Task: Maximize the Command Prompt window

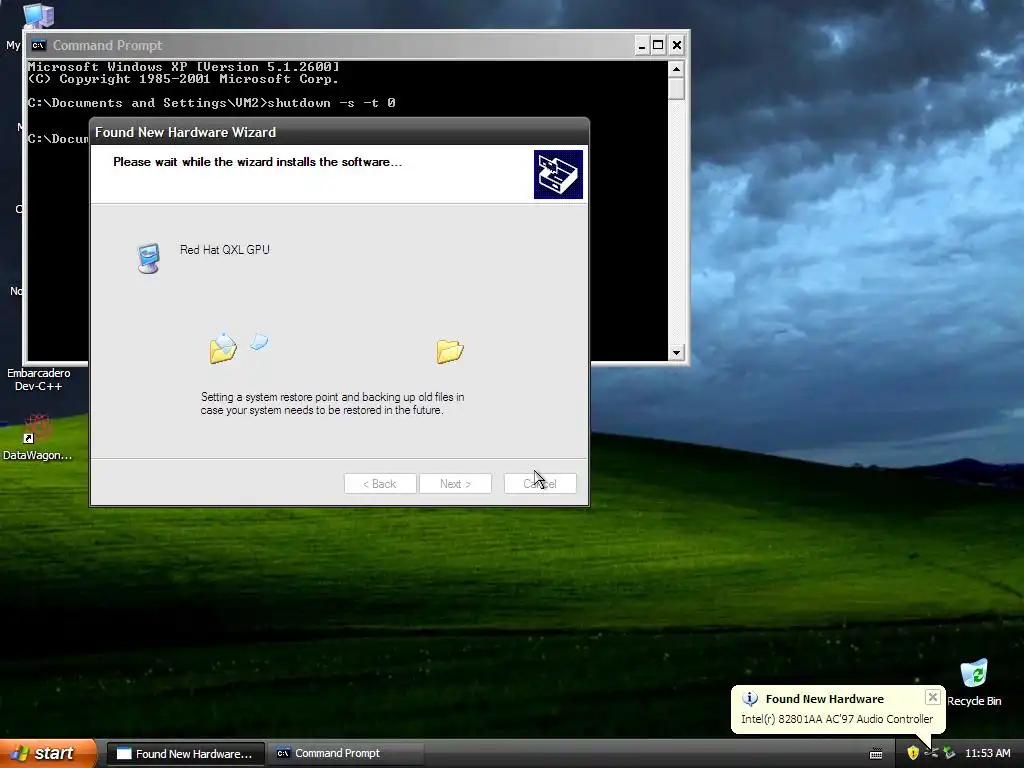Action: click(x=658, y=45)
